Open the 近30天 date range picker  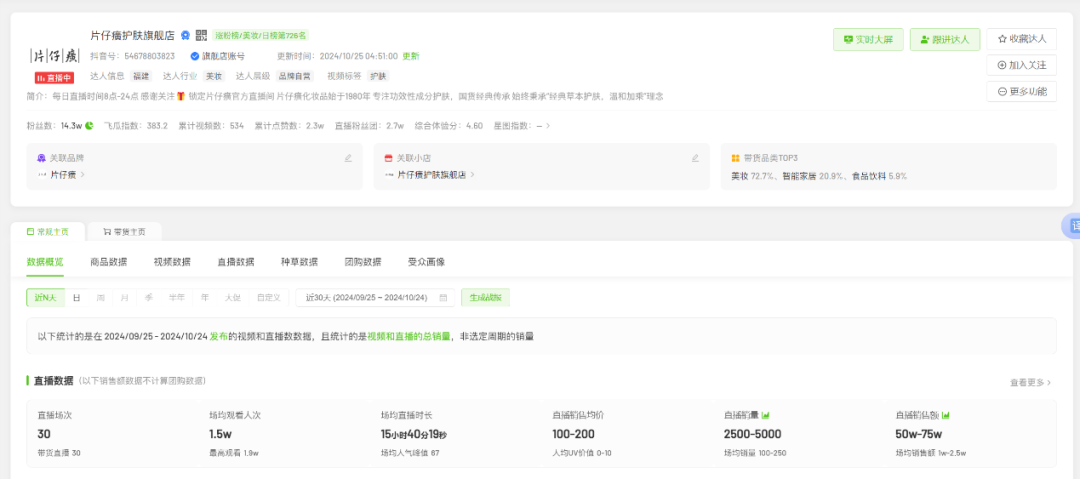[366, 297]
